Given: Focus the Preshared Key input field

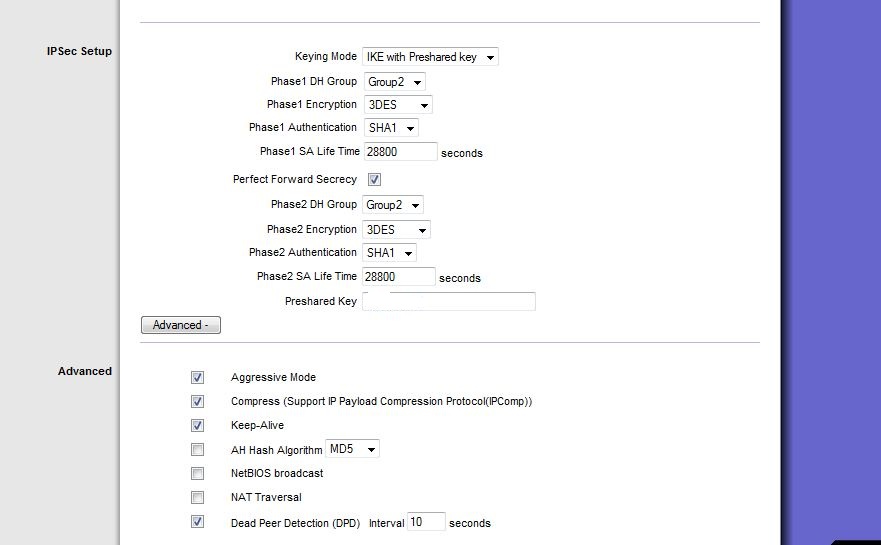Looking at the screenshot, I should [x=448, y=301].
